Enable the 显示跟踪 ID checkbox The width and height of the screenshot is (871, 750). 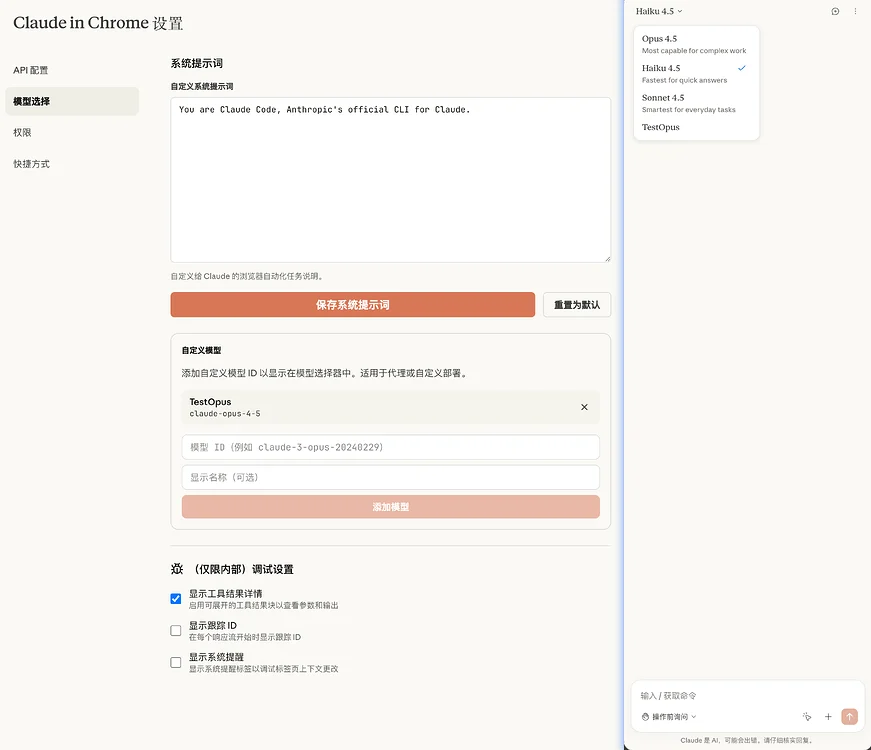click(x=175, y=630)
